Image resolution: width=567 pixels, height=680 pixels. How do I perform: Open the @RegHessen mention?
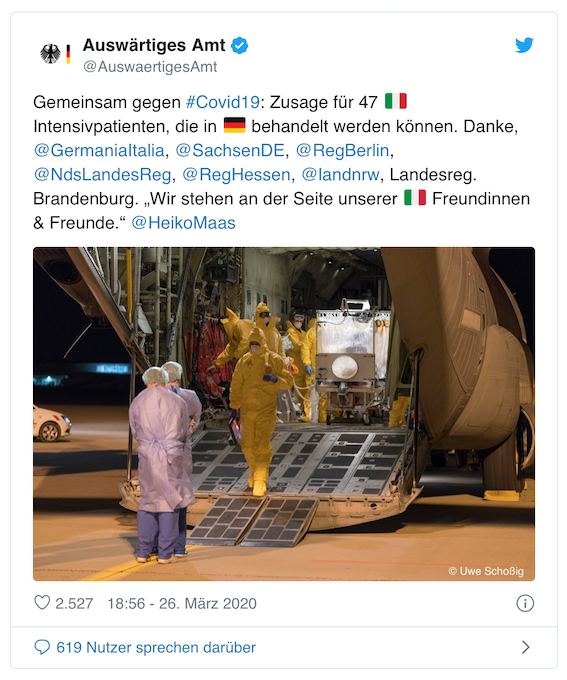(x=236, y=174)
